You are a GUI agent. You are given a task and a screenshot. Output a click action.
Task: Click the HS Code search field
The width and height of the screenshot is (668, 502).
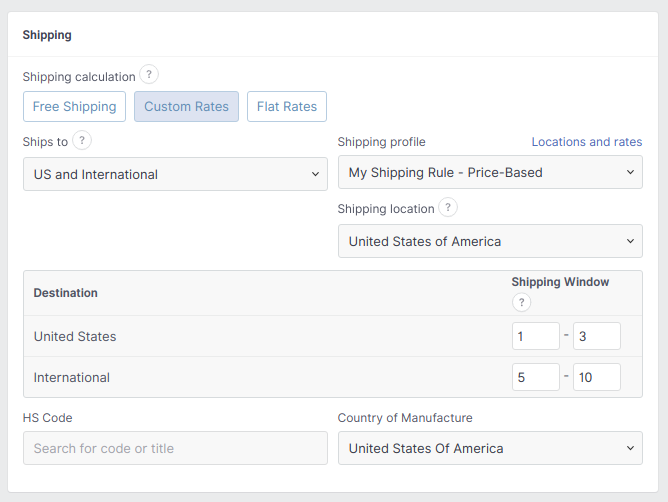[x=175, y=448]
